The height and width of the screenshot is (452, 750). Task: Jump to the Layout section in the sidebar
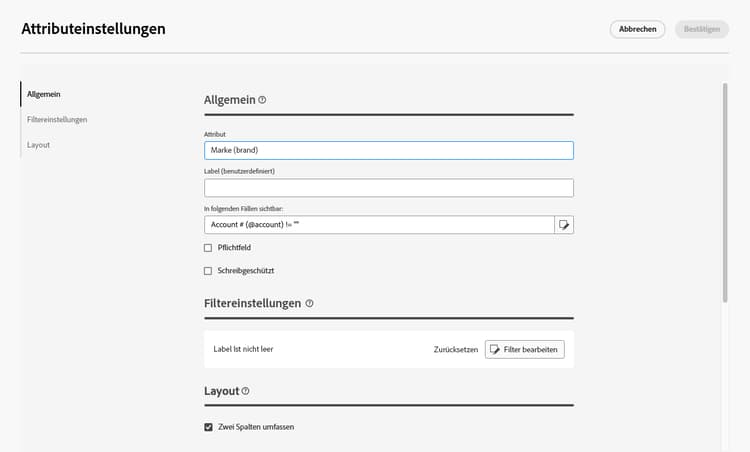(39, 145)
